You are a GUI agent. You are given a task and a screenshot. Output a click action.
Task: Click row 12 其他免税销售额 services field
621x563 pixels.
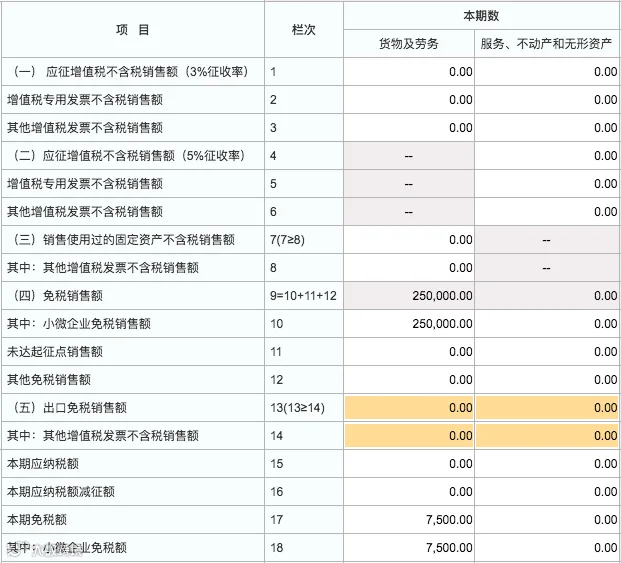[547, 380]
